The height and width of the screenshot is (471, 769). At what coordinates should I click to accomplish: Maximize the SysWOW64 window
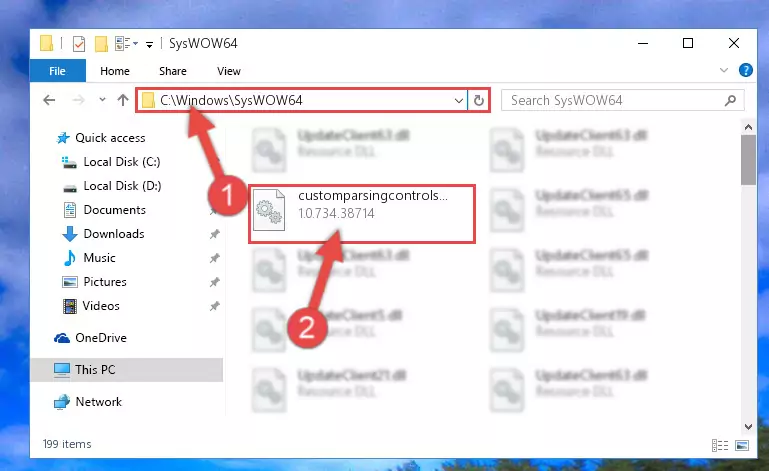click(688, 43)
